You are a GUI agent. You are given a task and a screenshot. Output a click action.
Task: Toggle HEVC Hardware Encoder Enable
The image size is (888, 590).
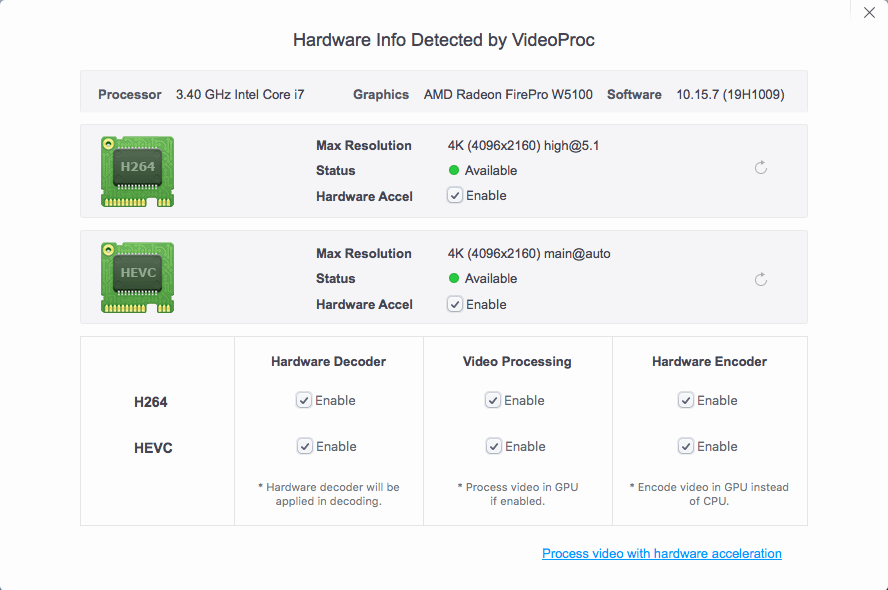coord(686,446)
